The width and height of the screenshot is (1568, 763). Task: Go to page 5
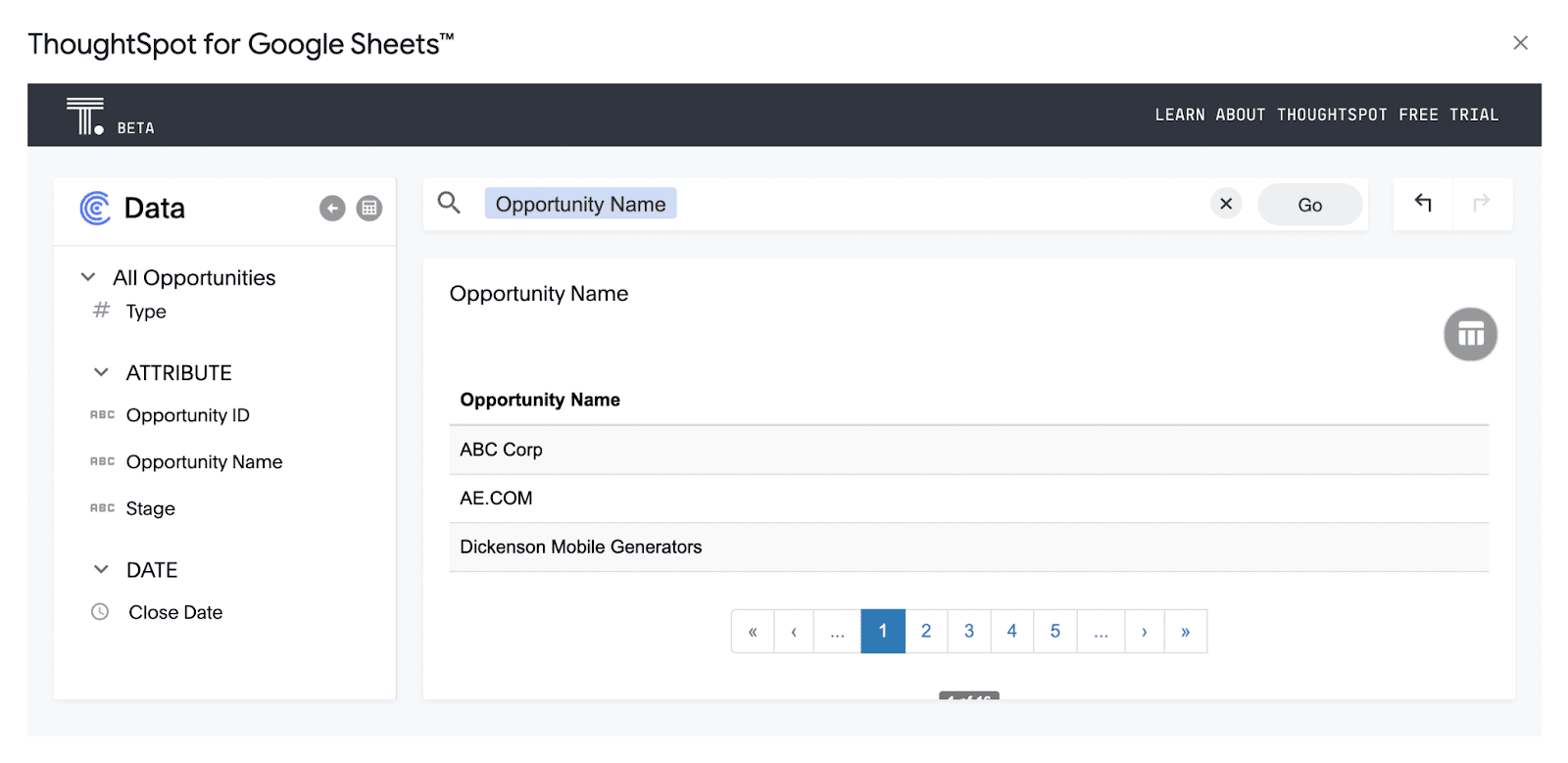point(1055,632)
